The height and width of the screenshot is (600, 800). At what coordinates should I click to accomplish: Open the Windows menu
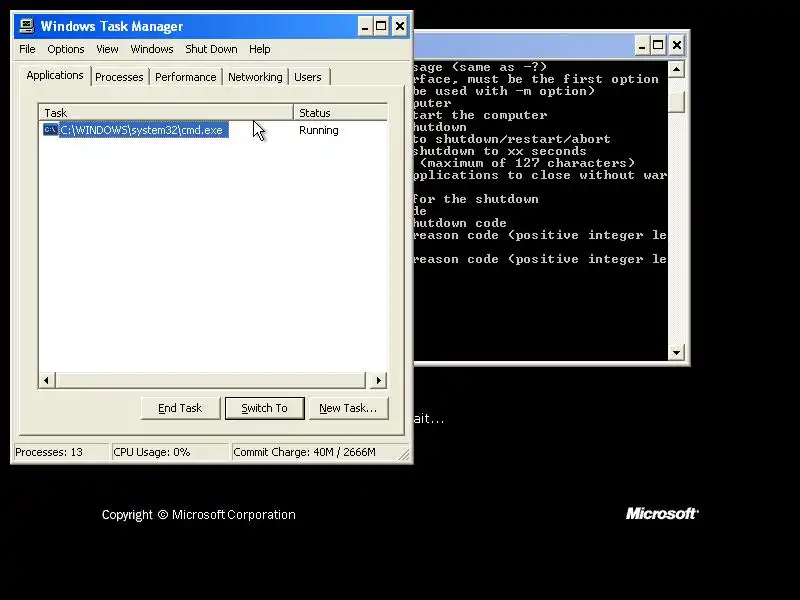click(x=152, y=49)
